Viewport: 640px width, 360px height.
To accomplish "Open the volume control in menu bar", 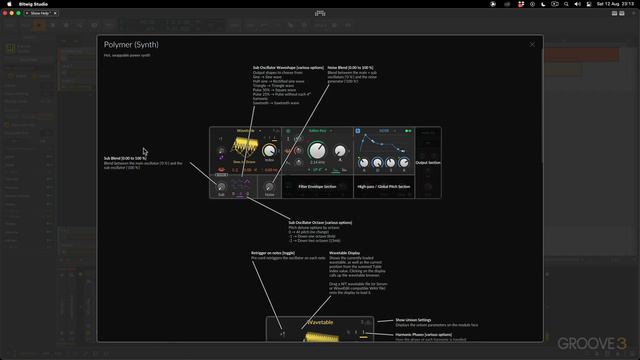I will [x=578, y=4].
